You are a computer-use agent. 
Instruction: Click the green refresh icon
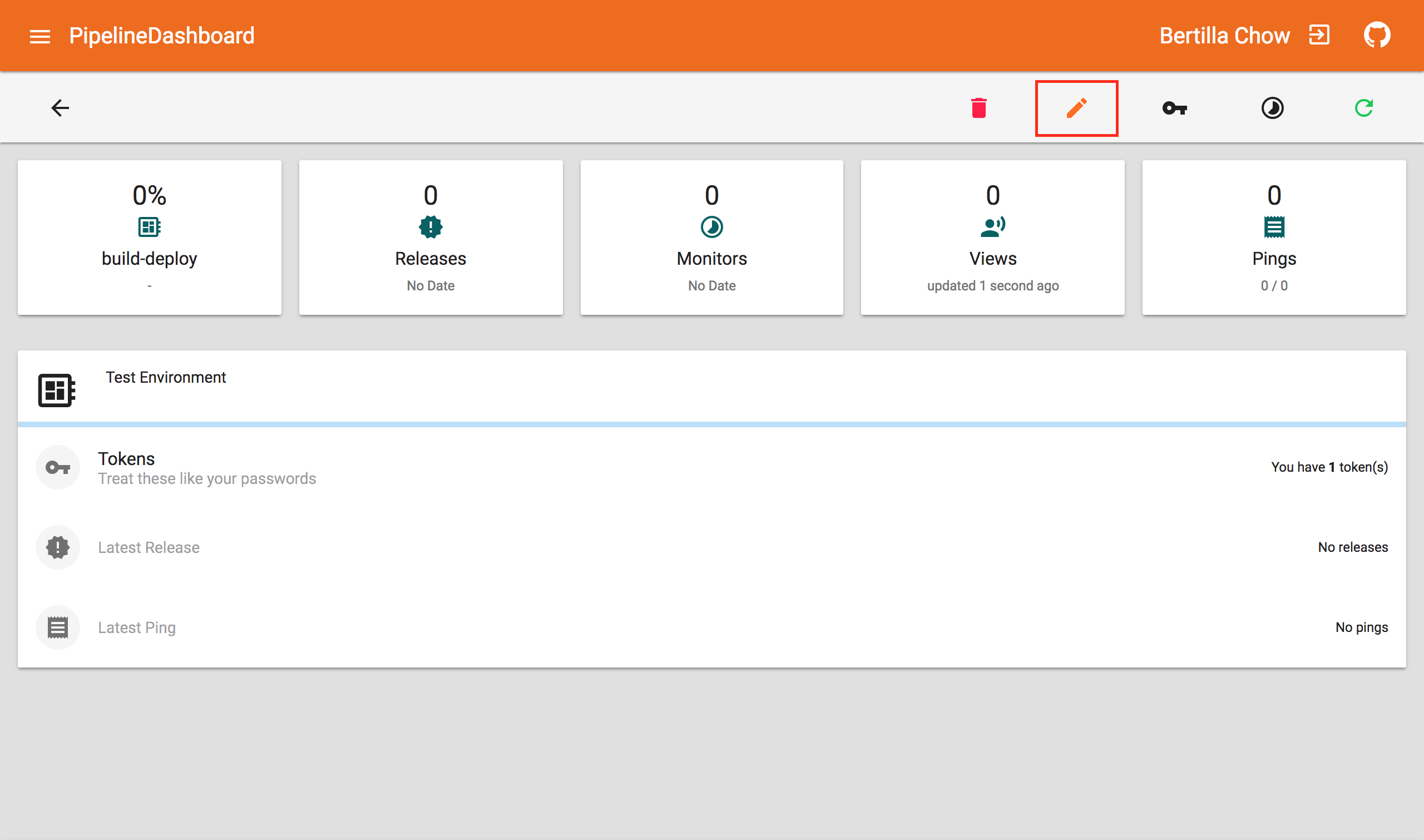tap(1364, 107)
